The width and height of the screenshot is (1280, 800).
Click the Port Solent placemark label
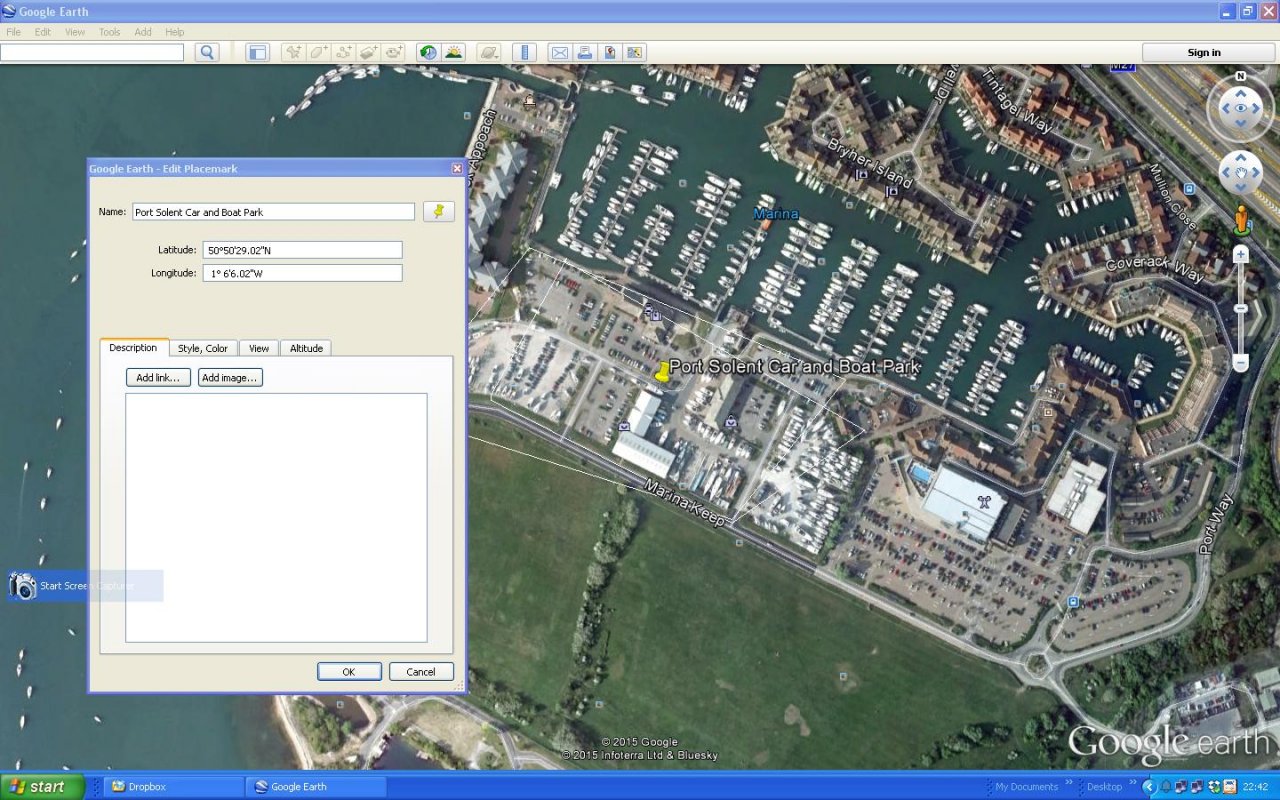pyautogui.click(x=794, y=367)
